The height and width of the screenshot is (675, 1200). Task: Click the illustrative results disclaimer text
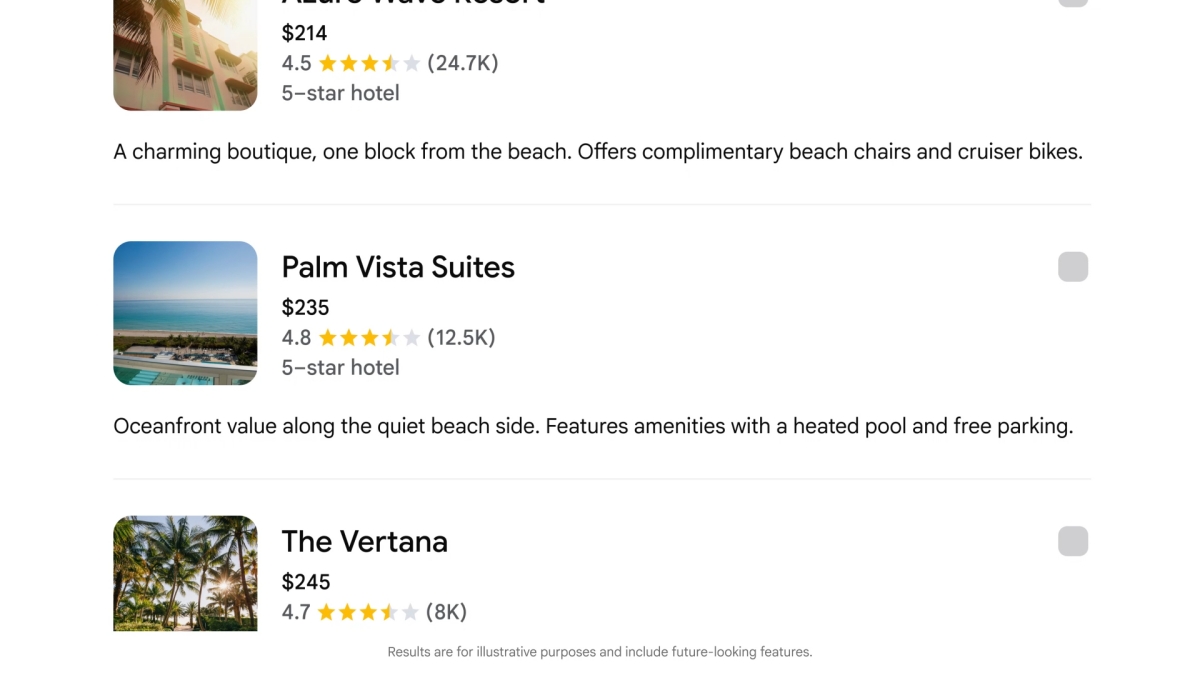[600, 651]
